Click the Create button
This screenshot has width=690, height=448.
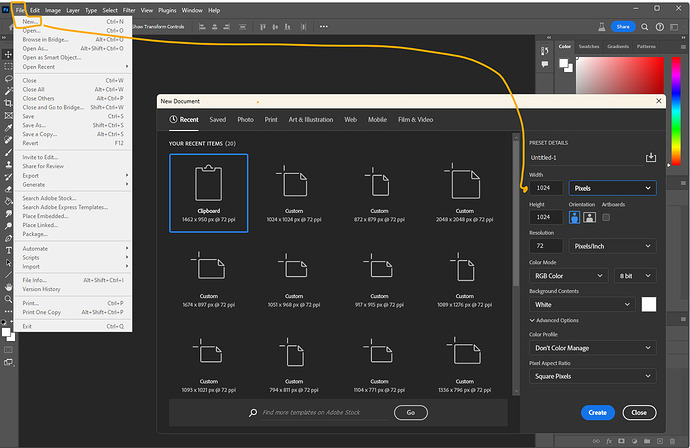tap(598, 412)
